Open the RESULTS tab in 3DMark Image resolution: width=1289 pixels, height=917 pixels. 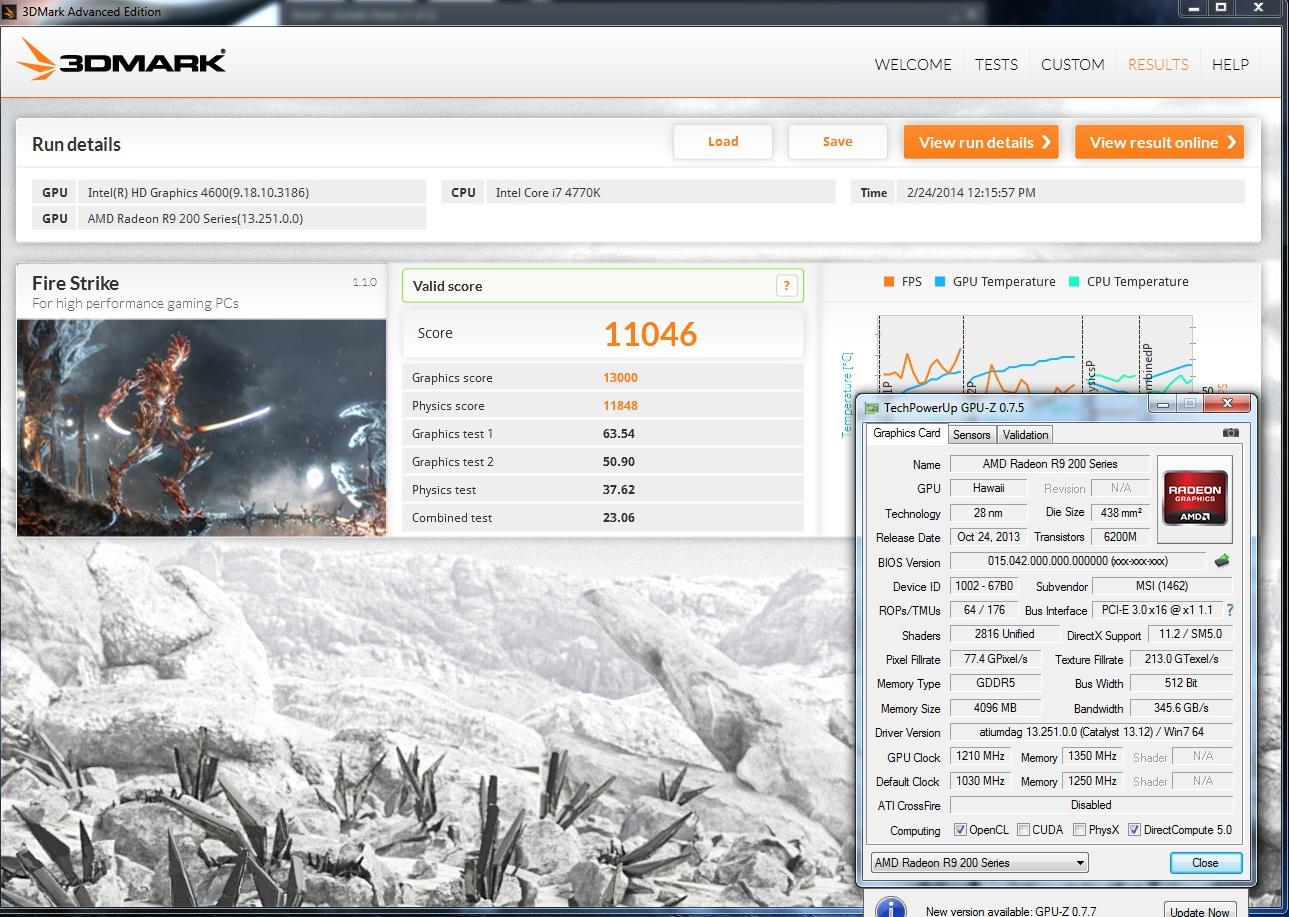click(x=1158, y=64)
